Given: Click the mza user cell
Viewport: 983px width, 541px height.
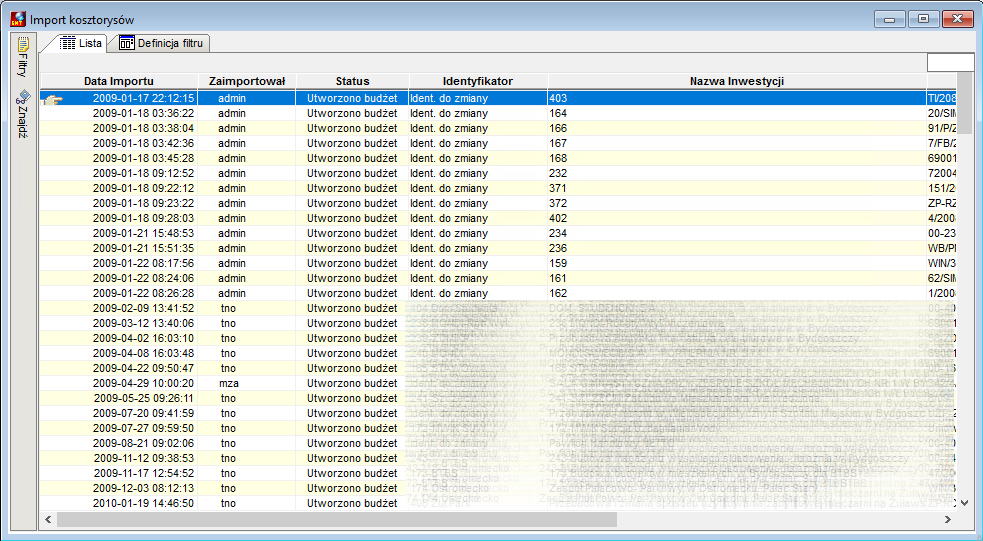Looking at the screenshot, I should pyautogui.click(x=247, y=384).
